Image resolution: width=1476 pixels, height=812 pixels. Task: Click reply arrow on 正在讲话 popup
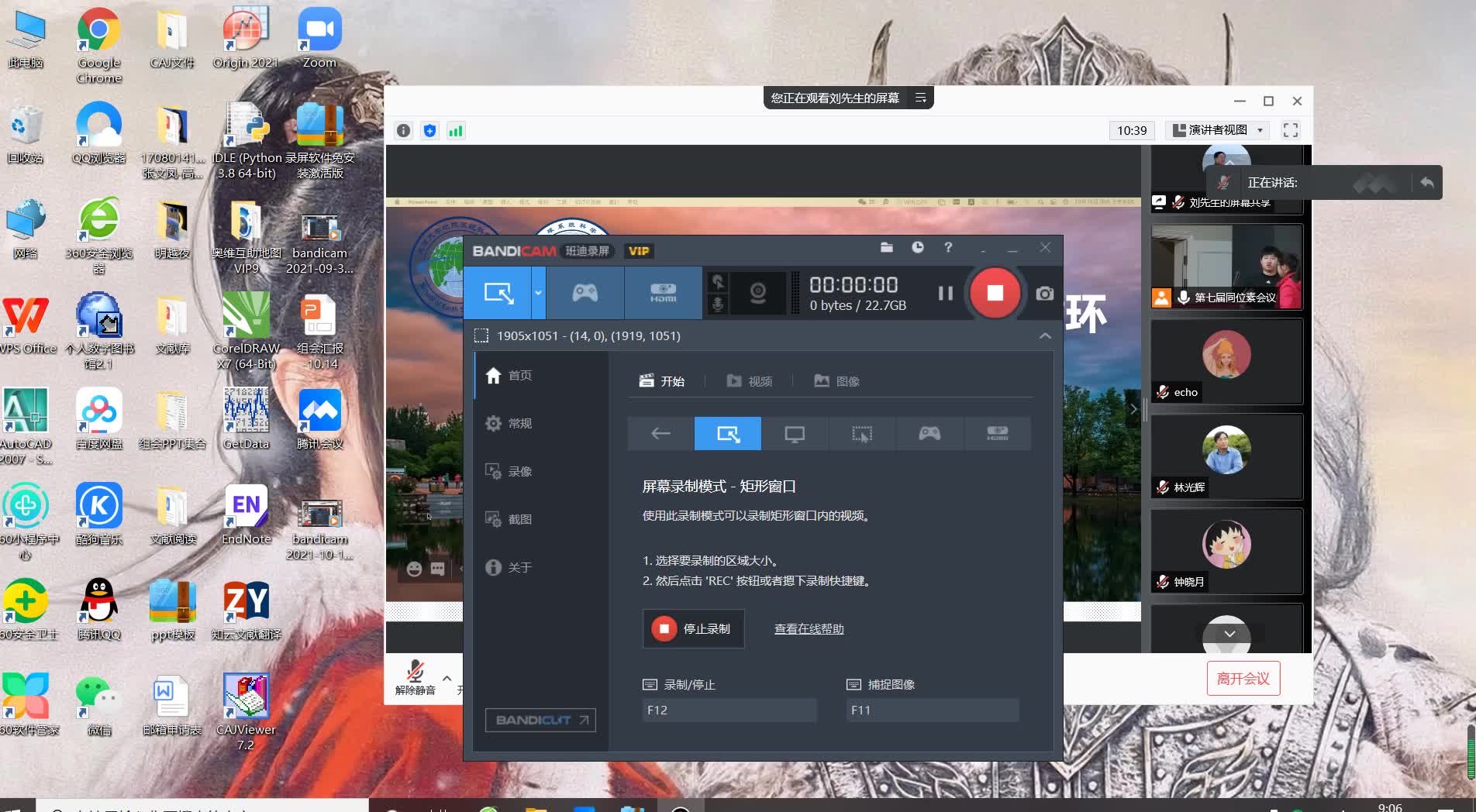1426,183
